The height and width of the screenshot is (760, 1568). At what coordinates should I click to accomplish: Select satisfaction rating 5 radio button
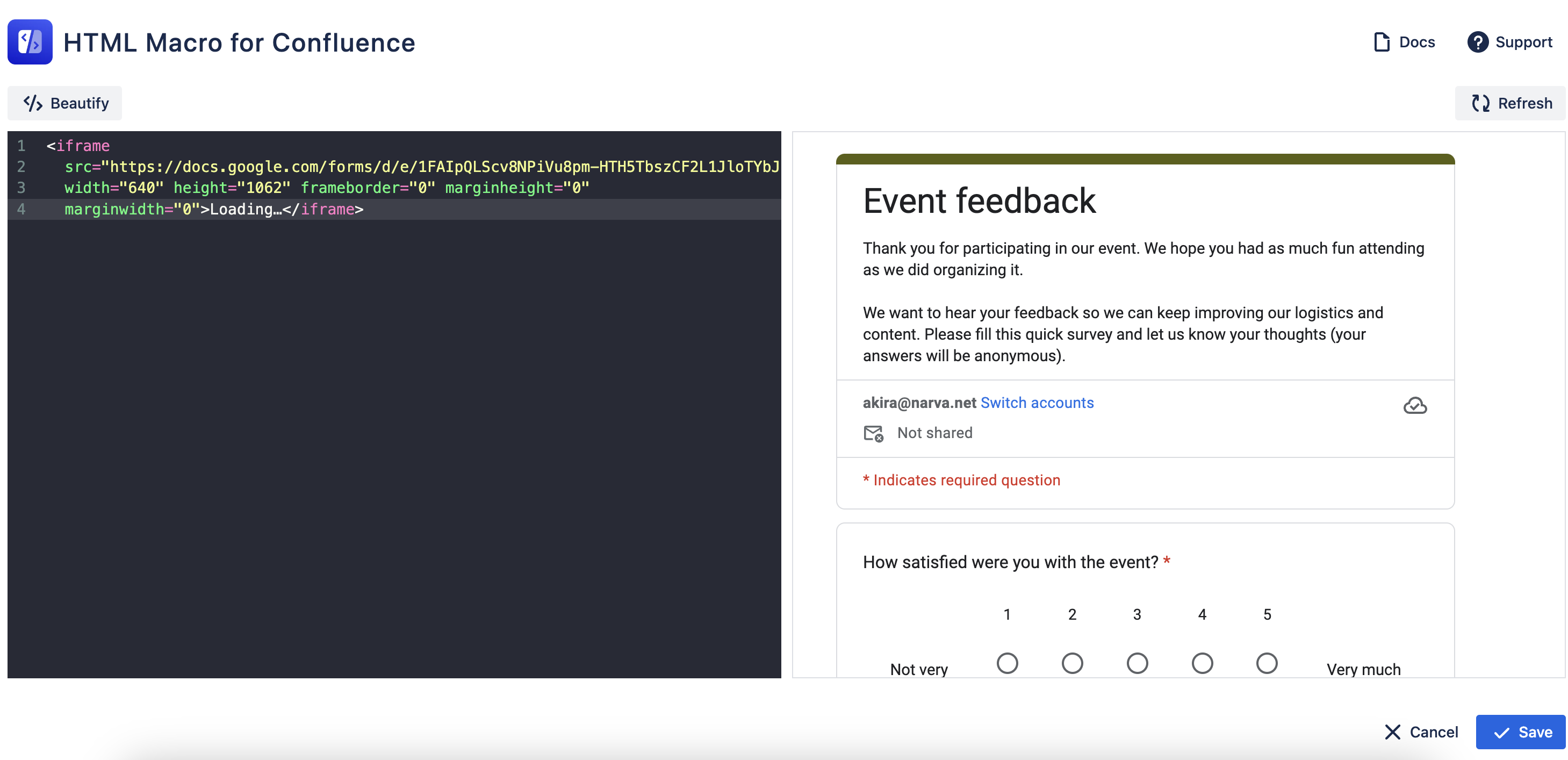click(1267, 663)
